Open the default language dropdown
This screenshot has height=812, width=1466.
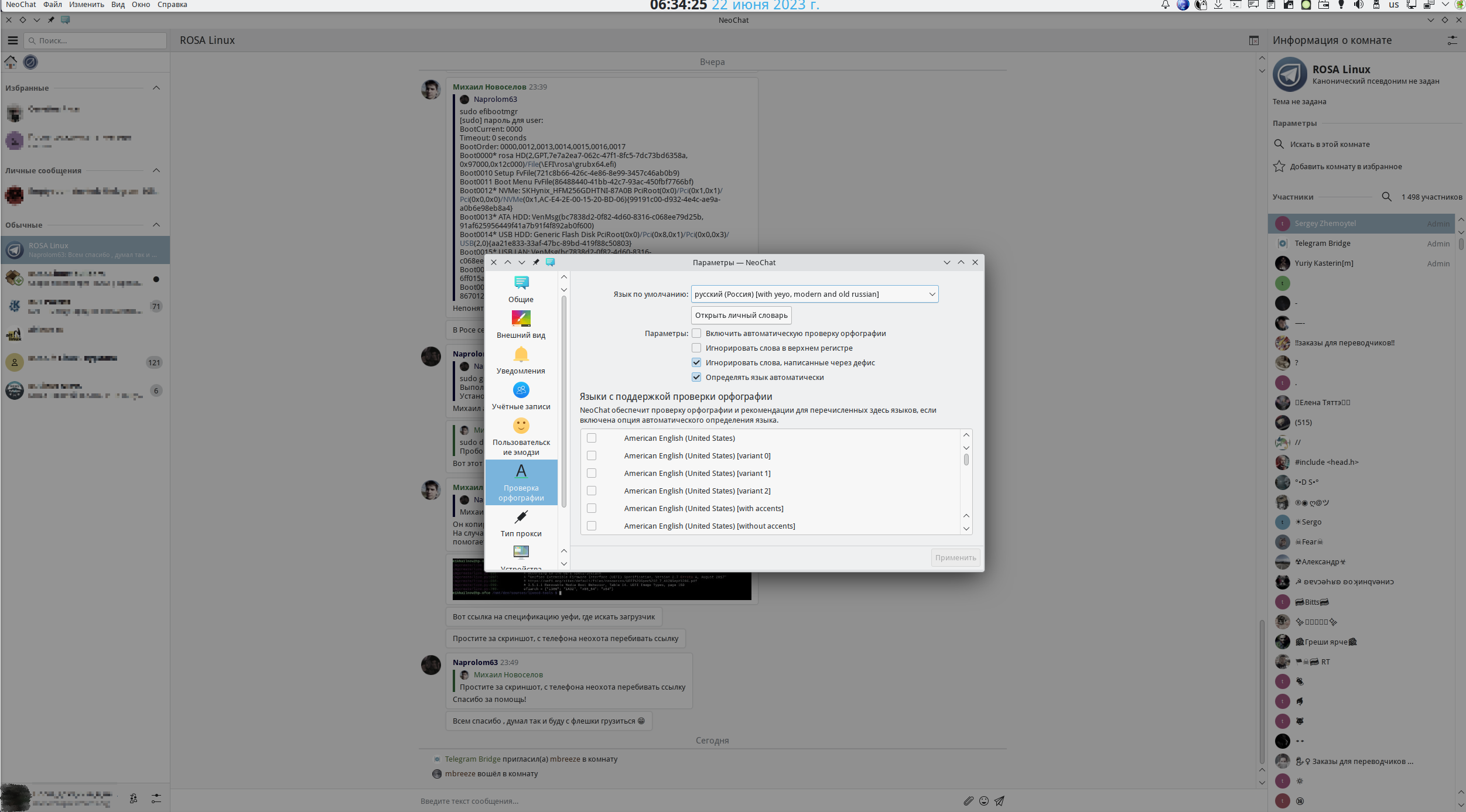[x=815, y=294]
